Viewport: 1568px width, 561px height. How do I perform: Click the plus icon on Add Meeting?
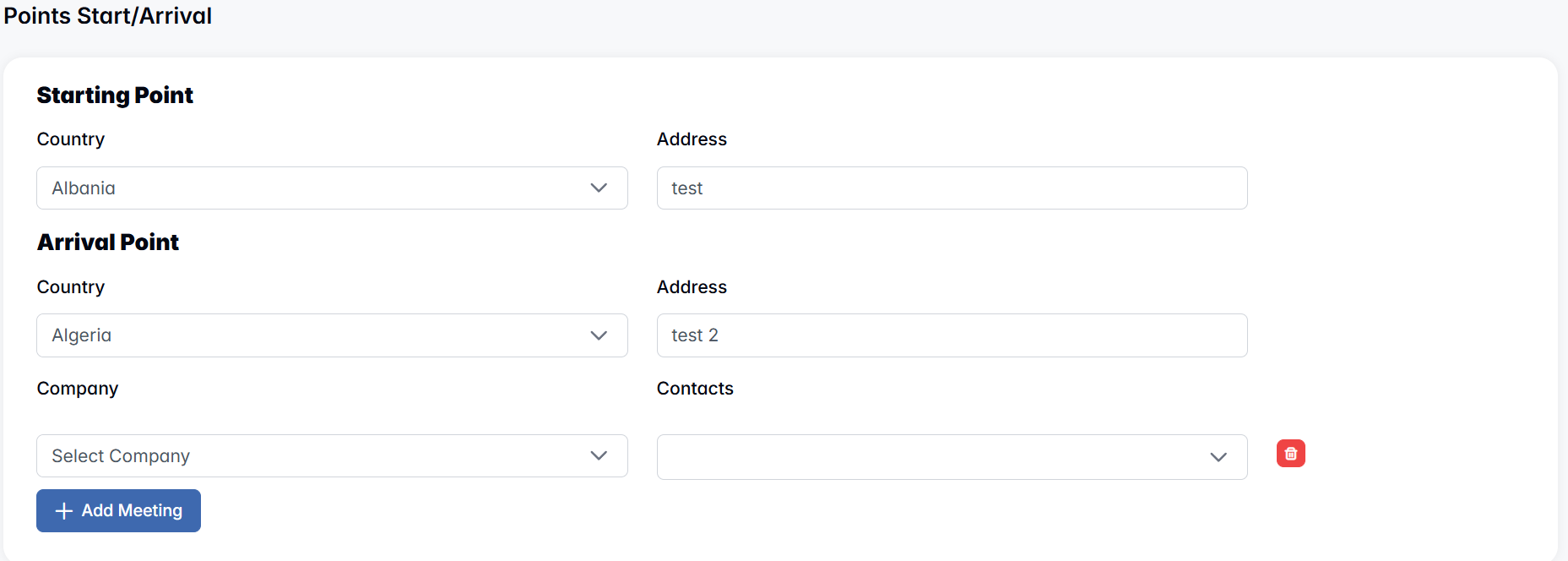tap(63, 511)
